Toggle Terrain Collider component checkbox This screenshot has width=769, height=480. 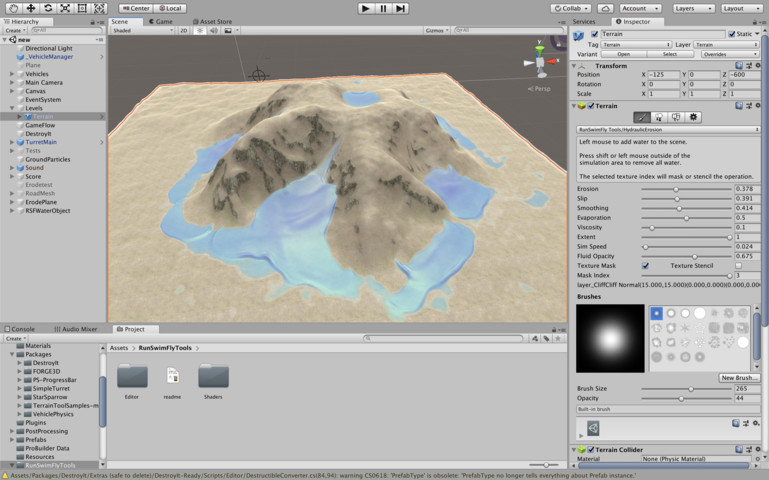pyautogui.click(x=591, y=450)
